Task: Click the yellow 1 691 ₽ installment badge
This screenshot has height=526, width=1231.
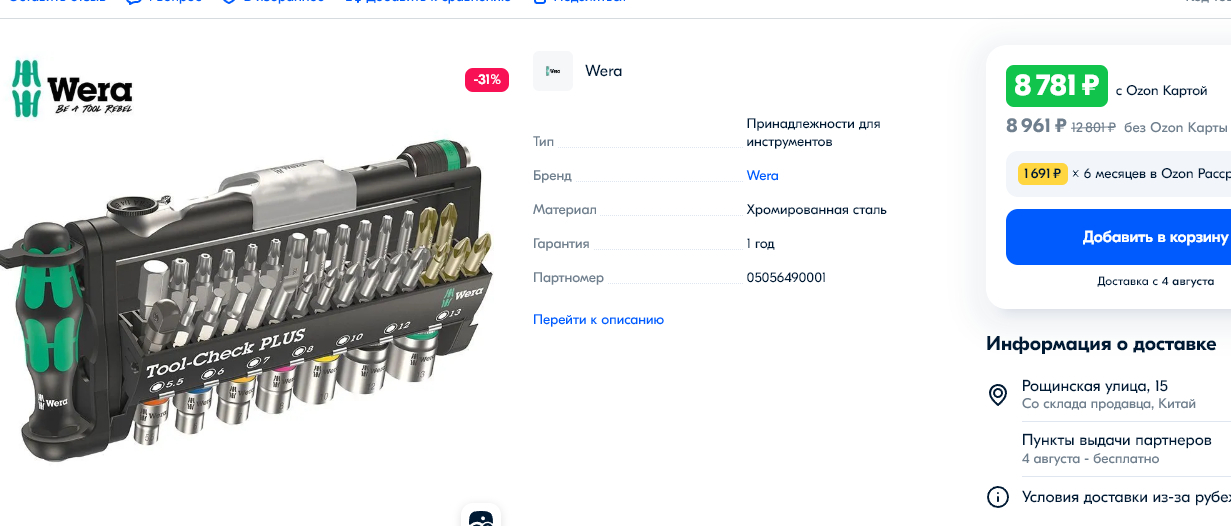Action: [1042, 174]
